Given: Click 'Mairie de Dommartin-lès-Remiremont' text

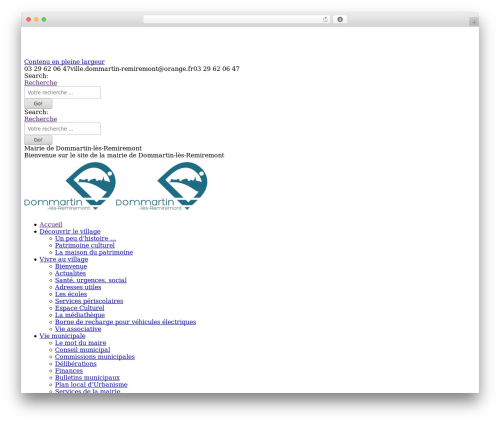Looking at the screenshot, I should pyautogui.click(x=83, y=149).
